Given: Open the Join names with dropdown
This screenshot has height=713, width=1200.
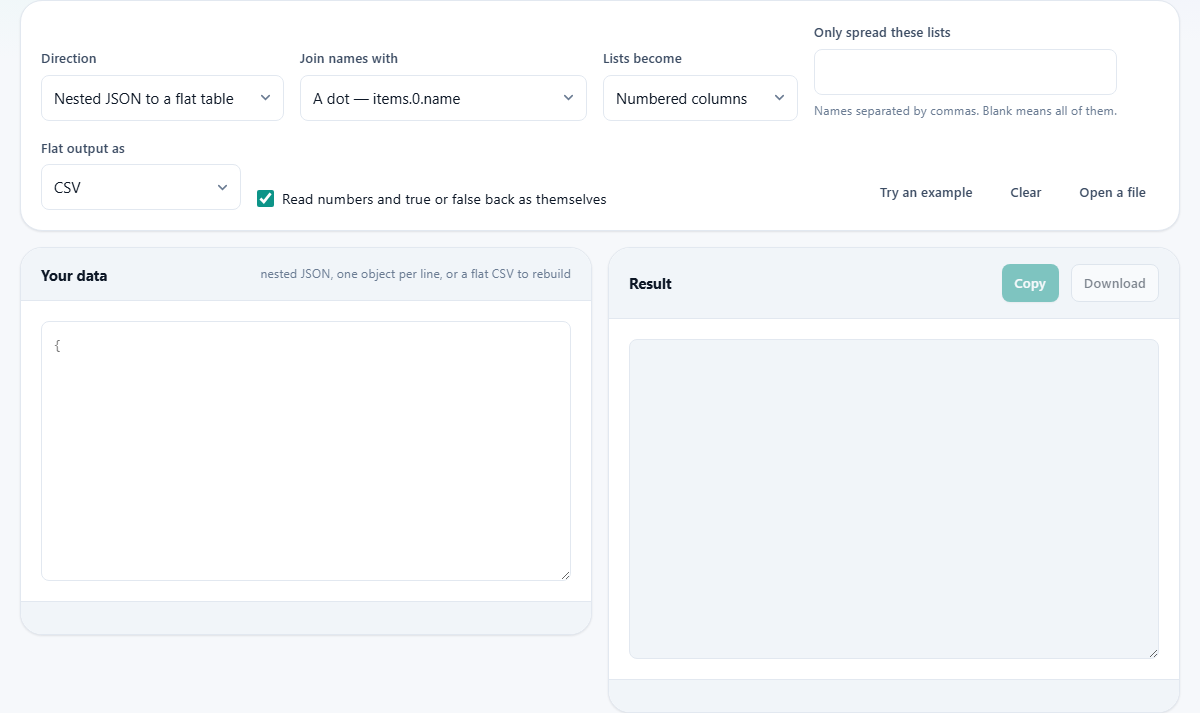Looking at the screenshot, I should (443, 98).
